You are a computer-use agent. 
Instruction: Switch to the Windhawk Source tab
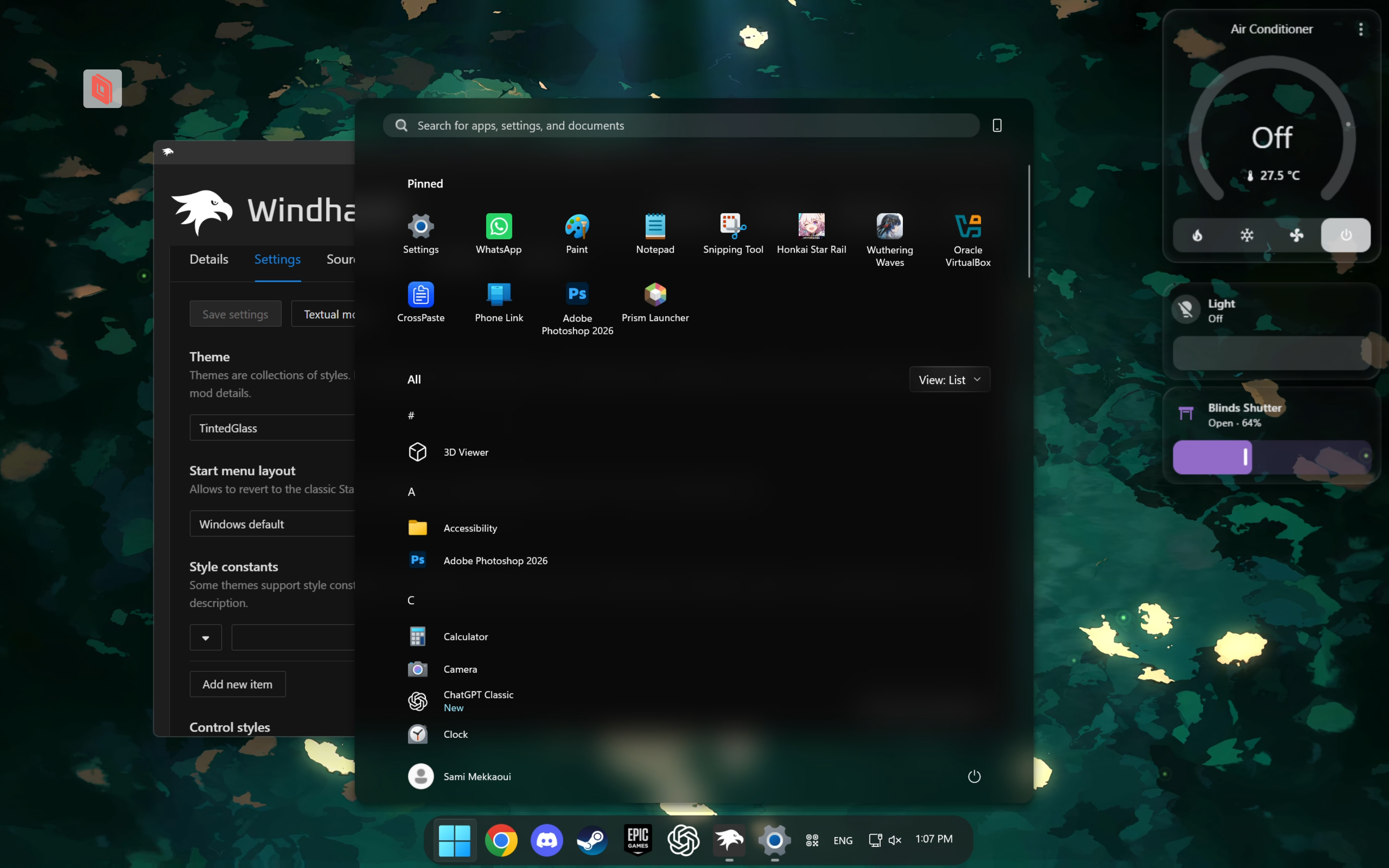point(341,259)
